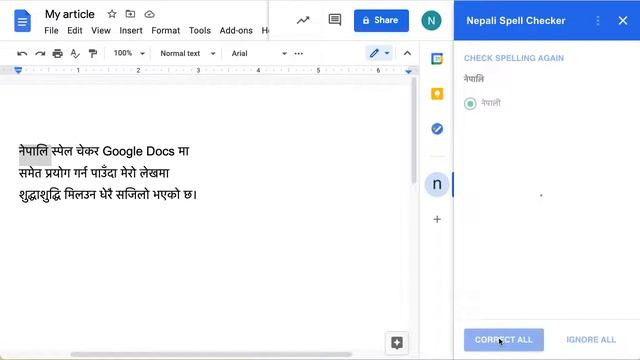
Task: Open Google Keep side panel icon
Action: (437, 94)
